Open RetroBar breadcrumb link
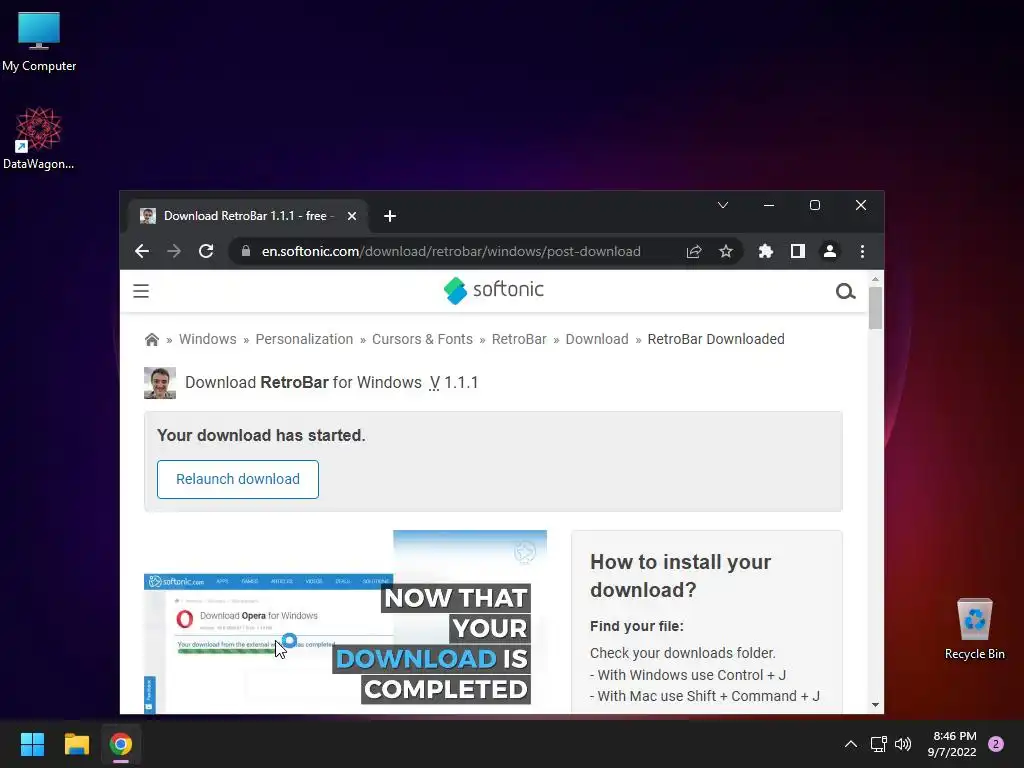 click(x=519, y=340)
